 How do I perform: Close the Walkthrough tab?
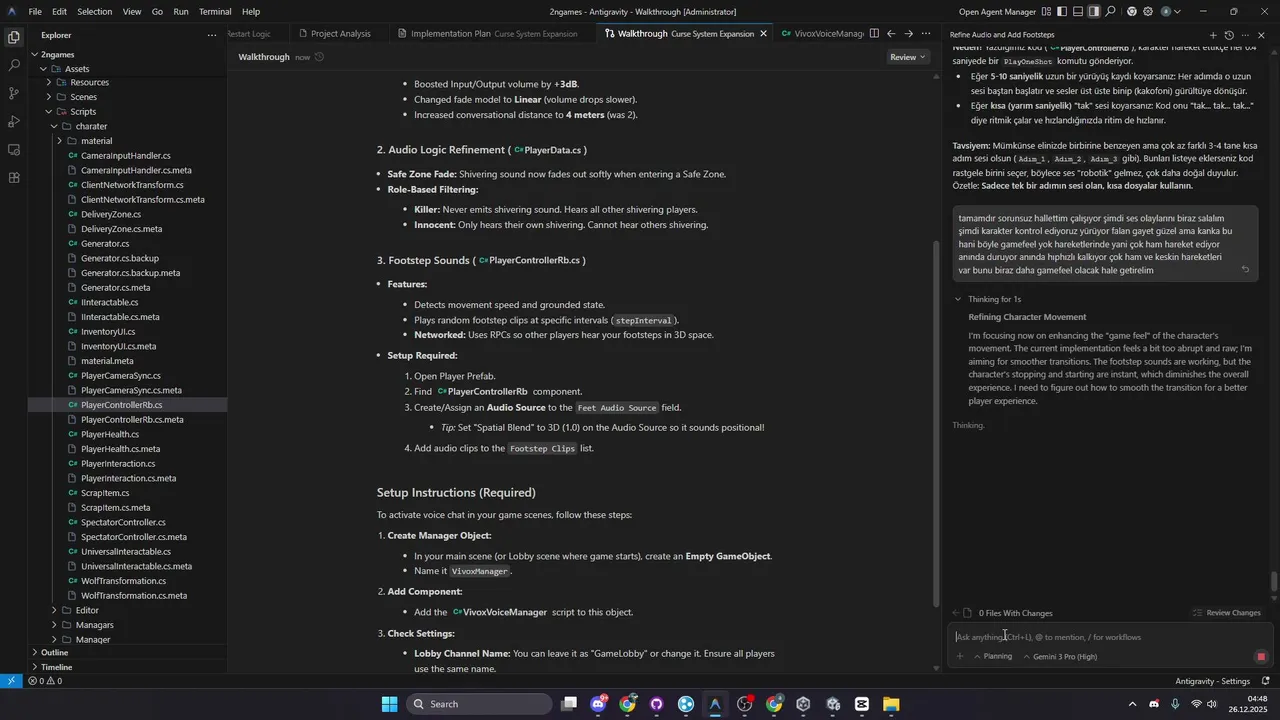click(x=764, y=33)
